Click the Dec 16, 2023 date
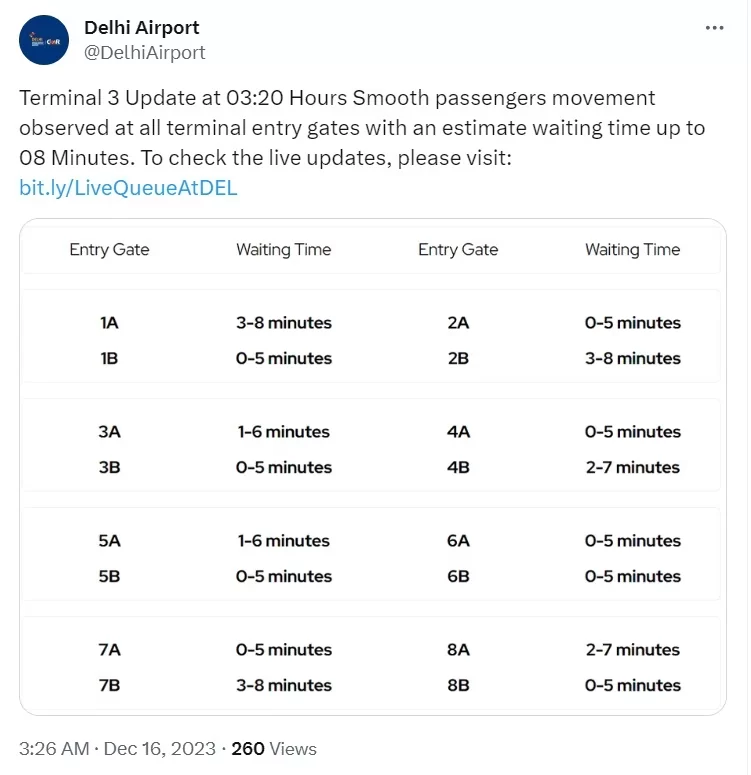This screenshot has width=751, height=775. pyautogui.click(x=160, y=748)
